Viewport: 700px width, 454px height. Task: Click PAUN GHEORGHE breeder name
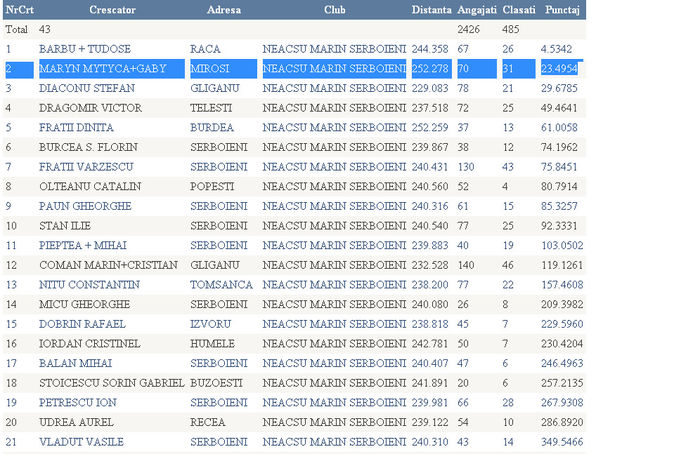(x=85, y=206)
